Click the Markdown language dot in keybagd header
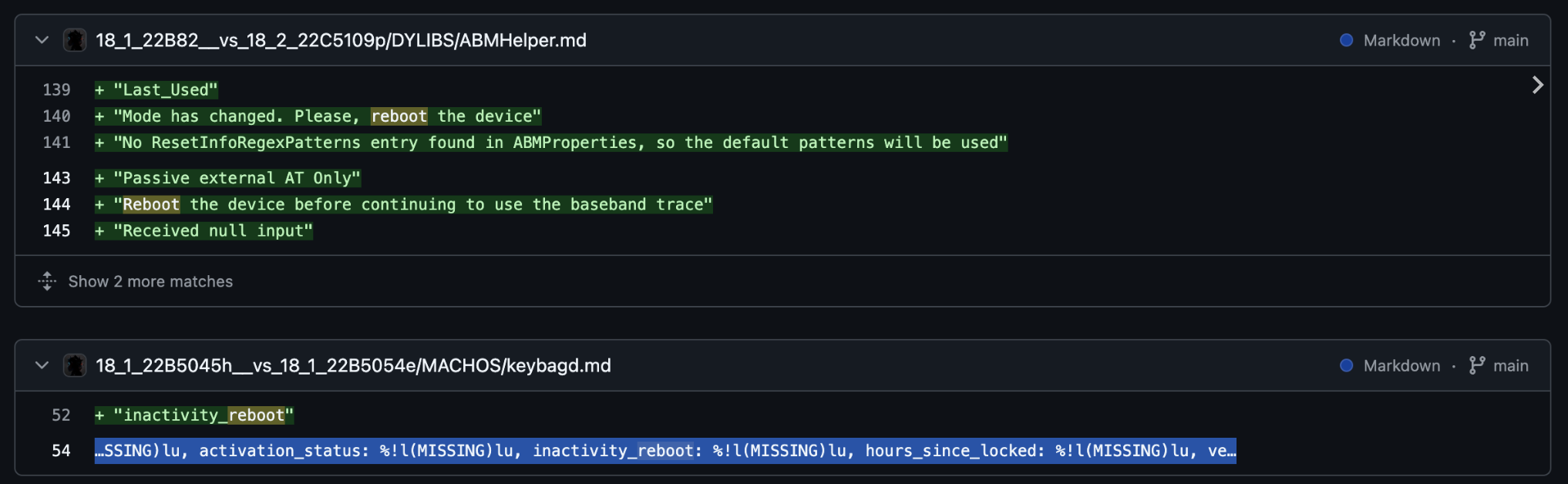The height and width of the screenshot is (484, 1568). tap(1346, 365)
